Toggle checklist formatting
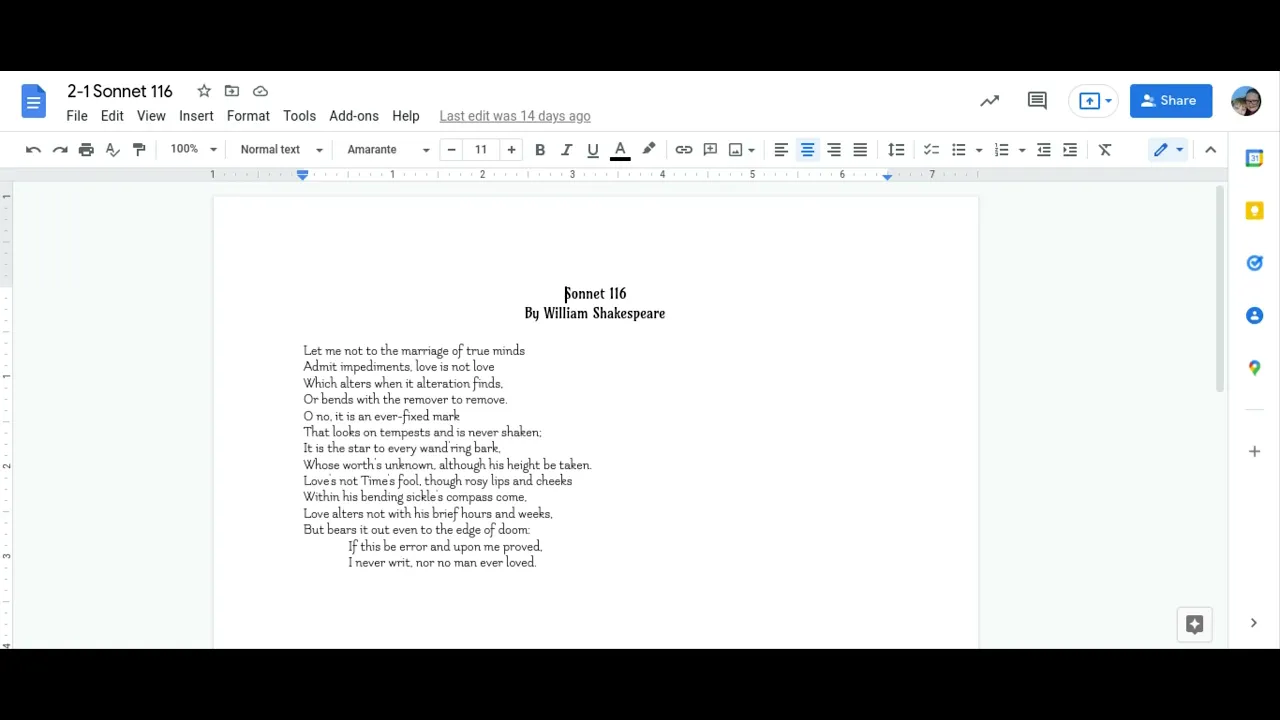The image size is (1280, 720). 931,150
